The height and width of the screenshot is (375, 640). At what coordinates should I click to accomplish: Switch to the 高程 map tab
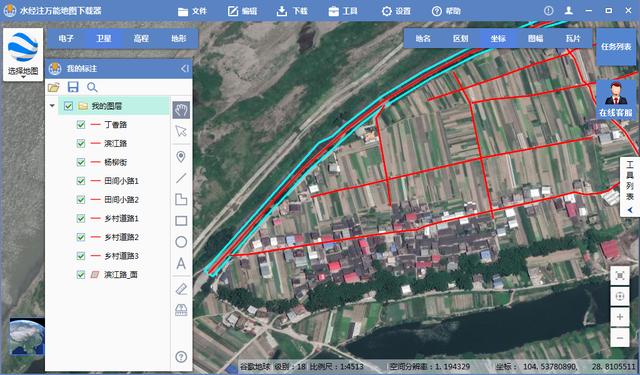[x=141, y=39]
